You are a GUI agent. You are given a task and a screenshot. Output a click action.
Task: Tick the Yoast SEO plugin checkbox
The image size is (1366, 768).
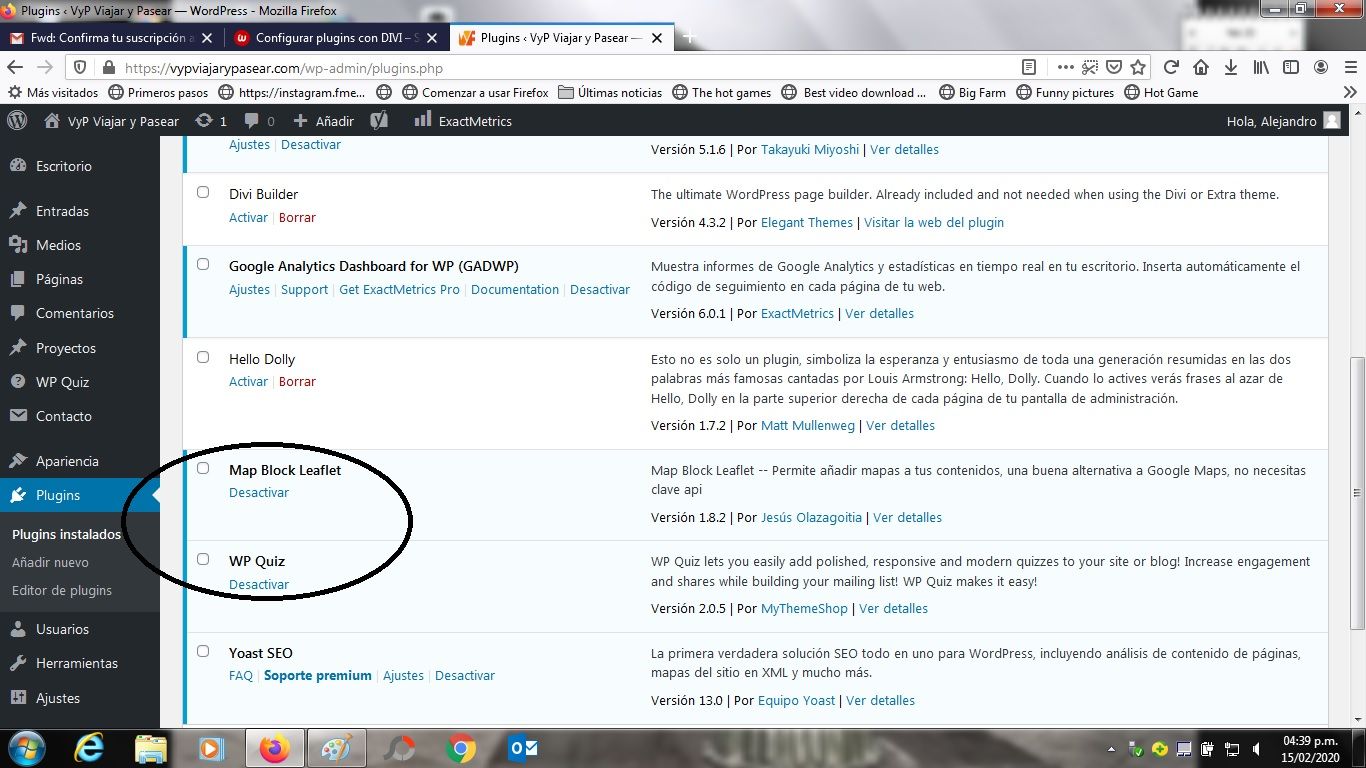[203, 651]
